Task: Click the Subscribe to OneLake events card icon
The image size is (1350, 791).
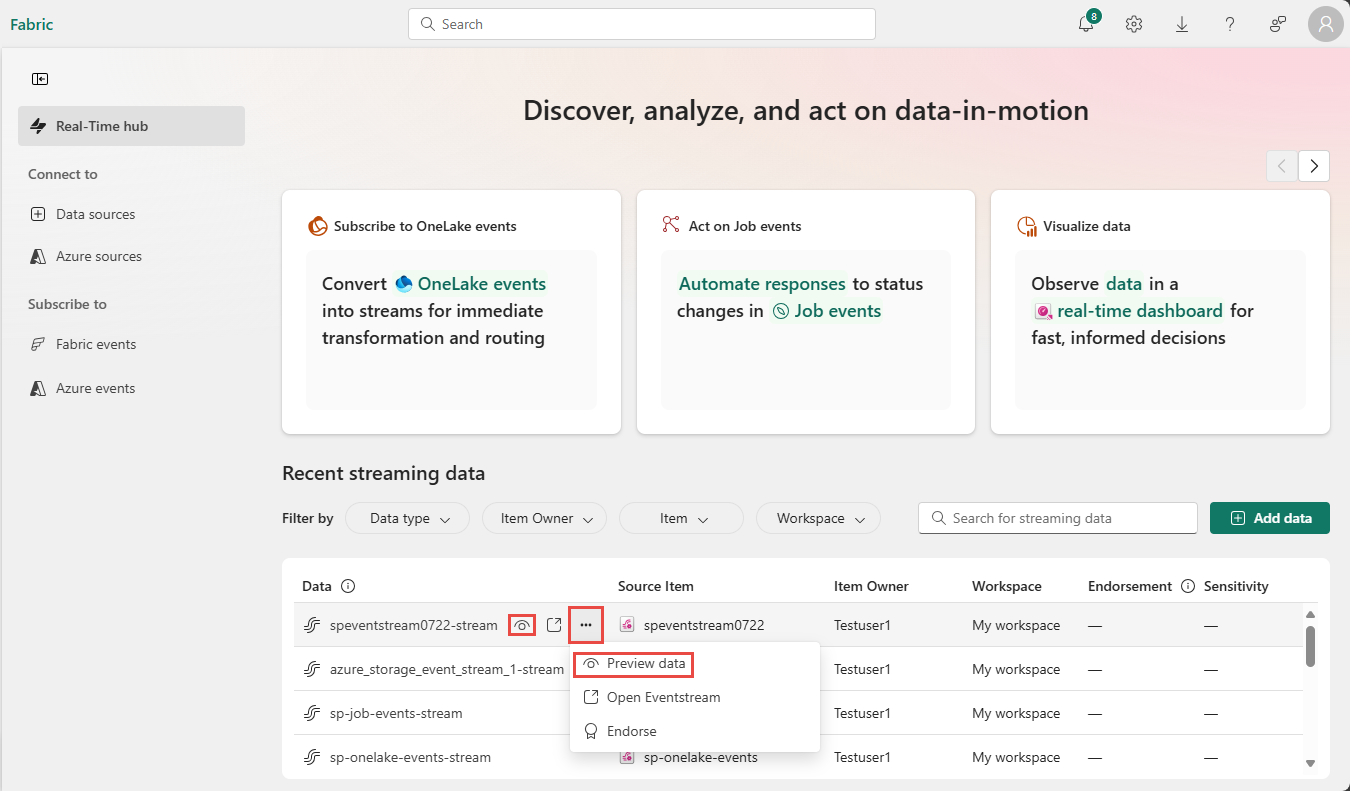Action: (318, 226)
